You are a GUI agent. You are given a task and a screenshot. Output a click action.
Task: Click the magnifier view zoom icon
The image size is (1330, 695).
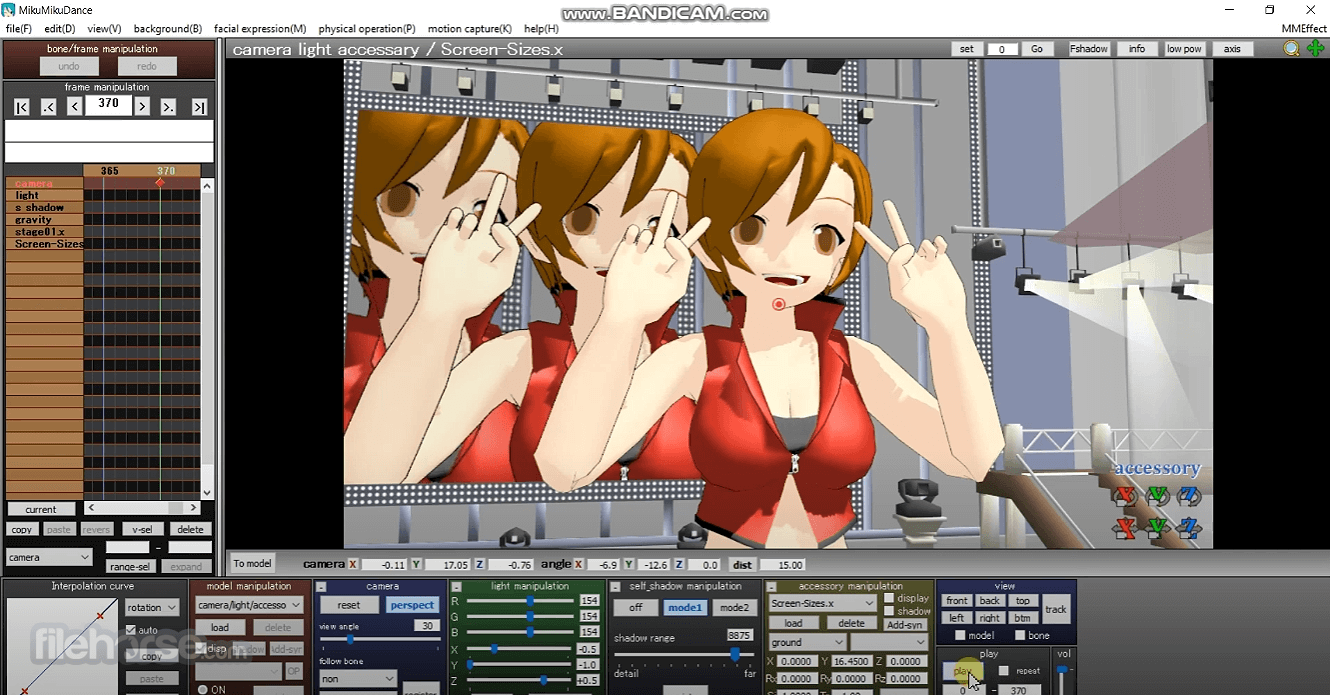pyautogui.click(x=1292, y=48)
